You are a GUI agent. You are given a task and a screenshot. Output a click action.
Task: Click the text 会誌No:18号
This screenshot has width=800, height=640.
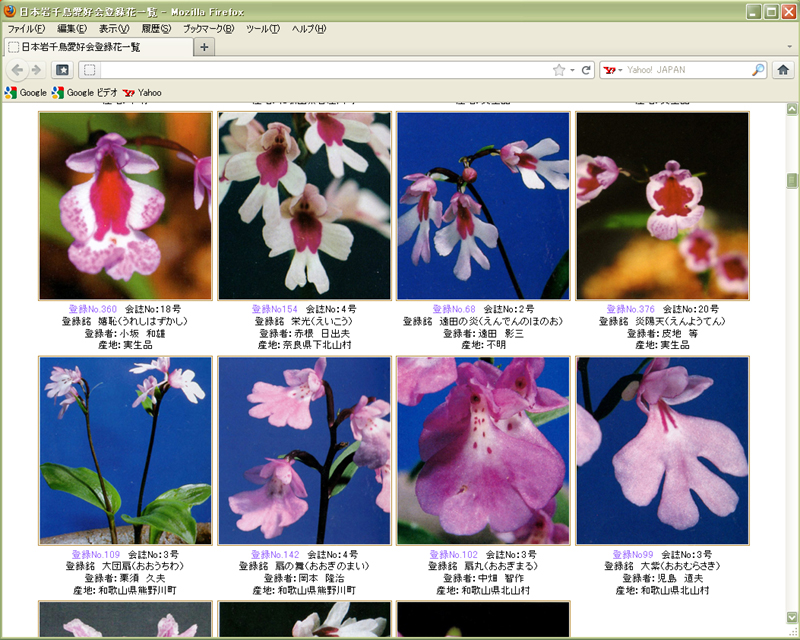click(x=153, y=309)
